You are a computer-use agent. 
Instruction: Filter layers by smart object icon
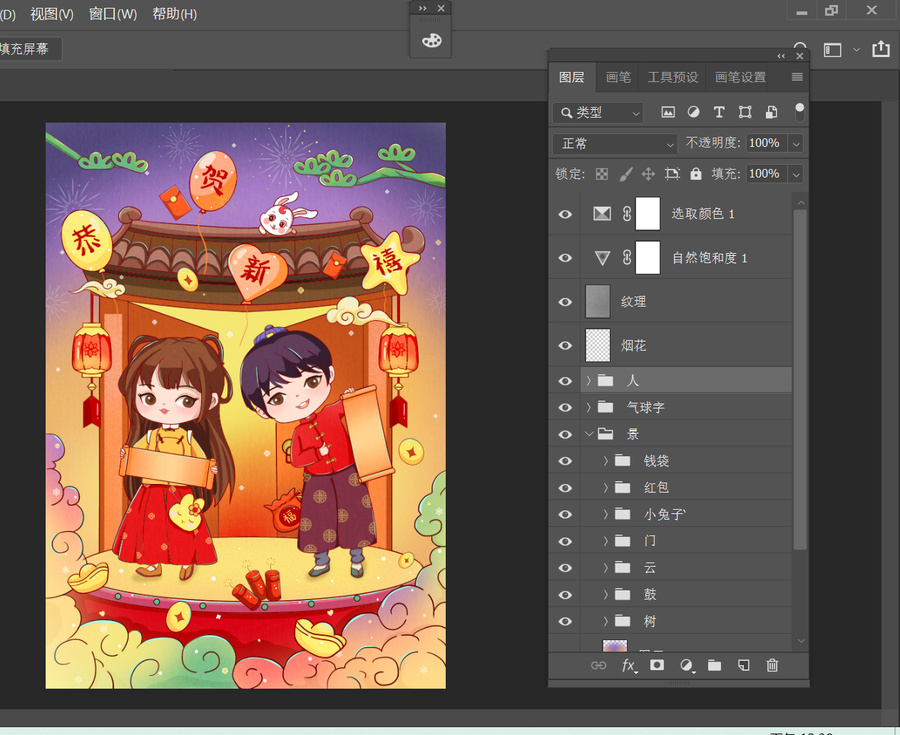click(771, 112)
